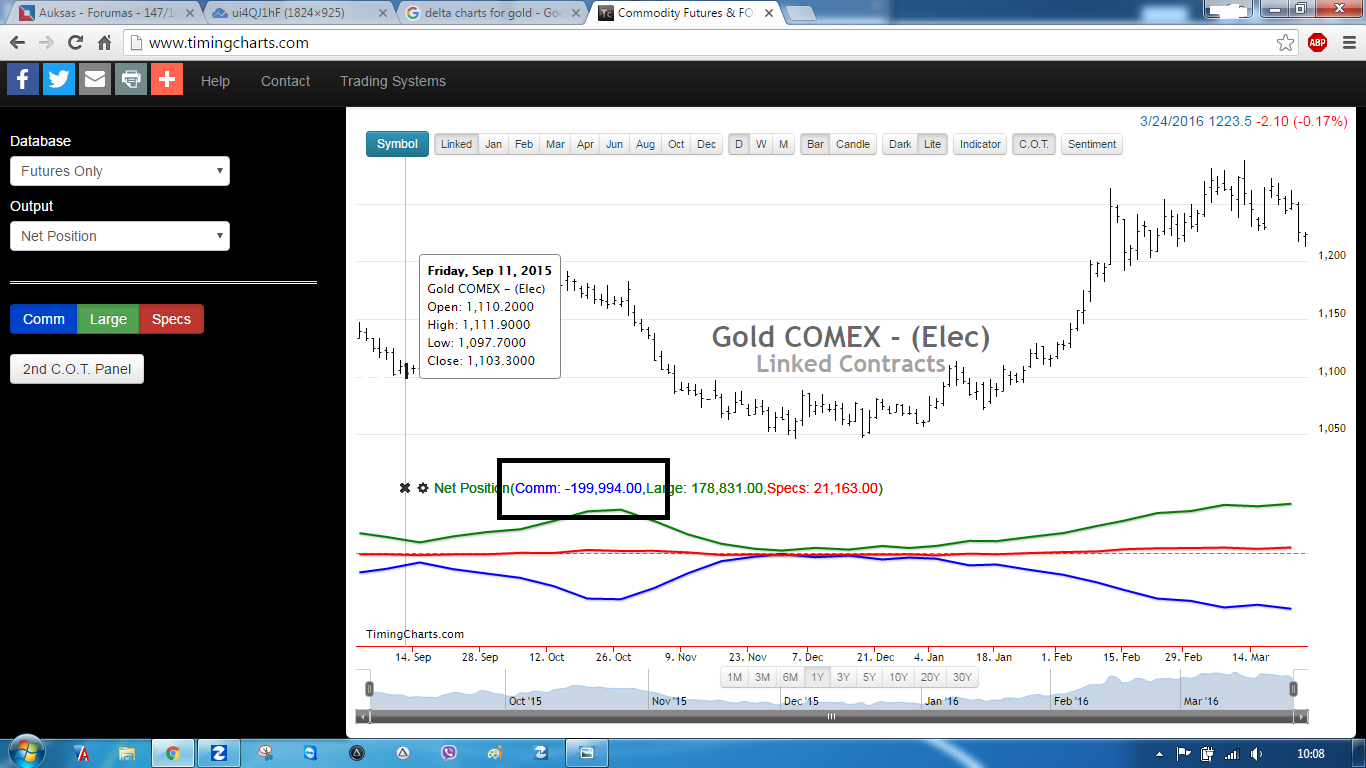Image resolution: width=1366 pixels, height=768 pixels.
Task: Click the browser back arrow
Action: pyautogui.click(x=18, y=43)
